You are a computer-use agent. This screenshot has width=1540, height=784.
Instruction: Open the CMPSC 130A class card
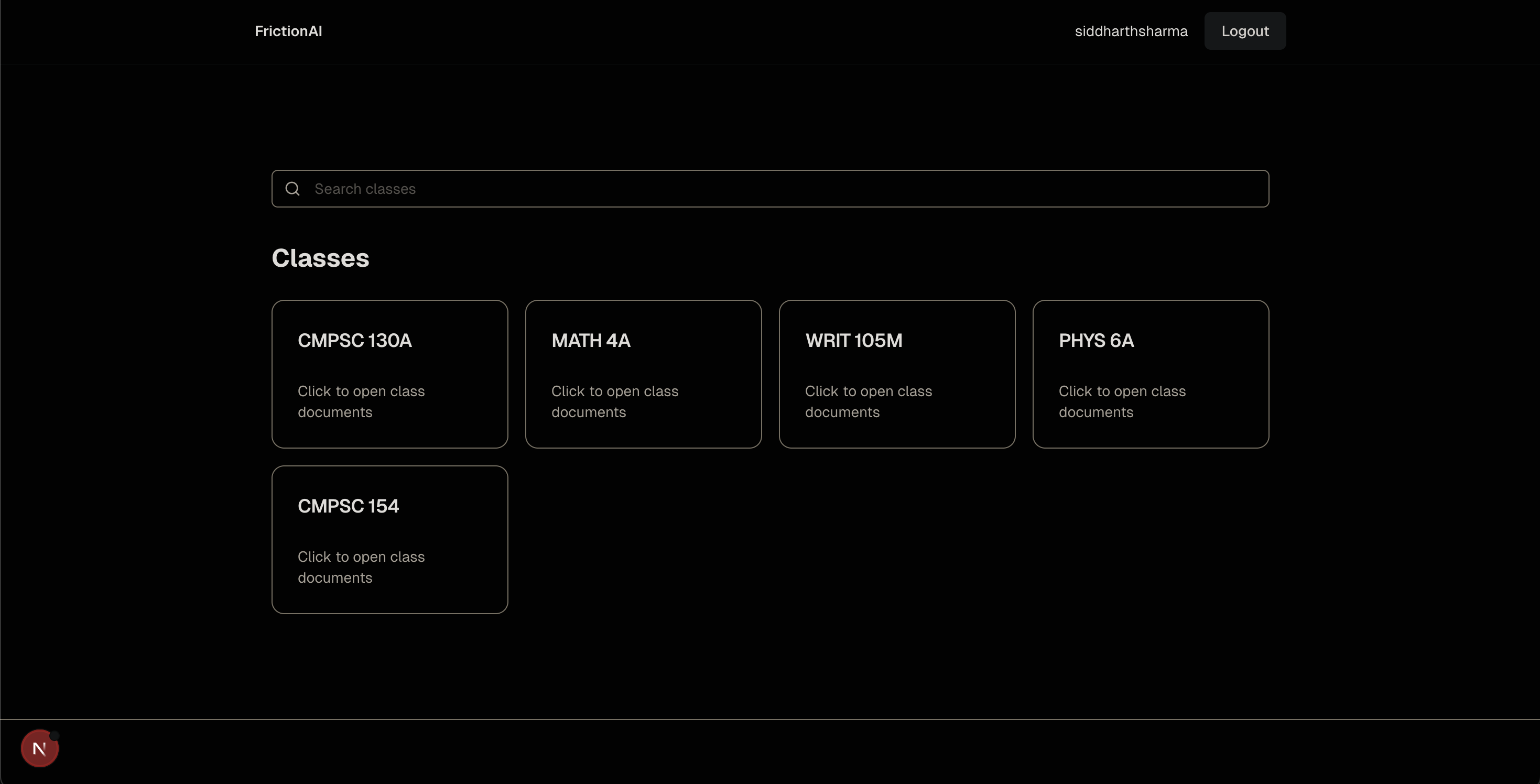390,374
